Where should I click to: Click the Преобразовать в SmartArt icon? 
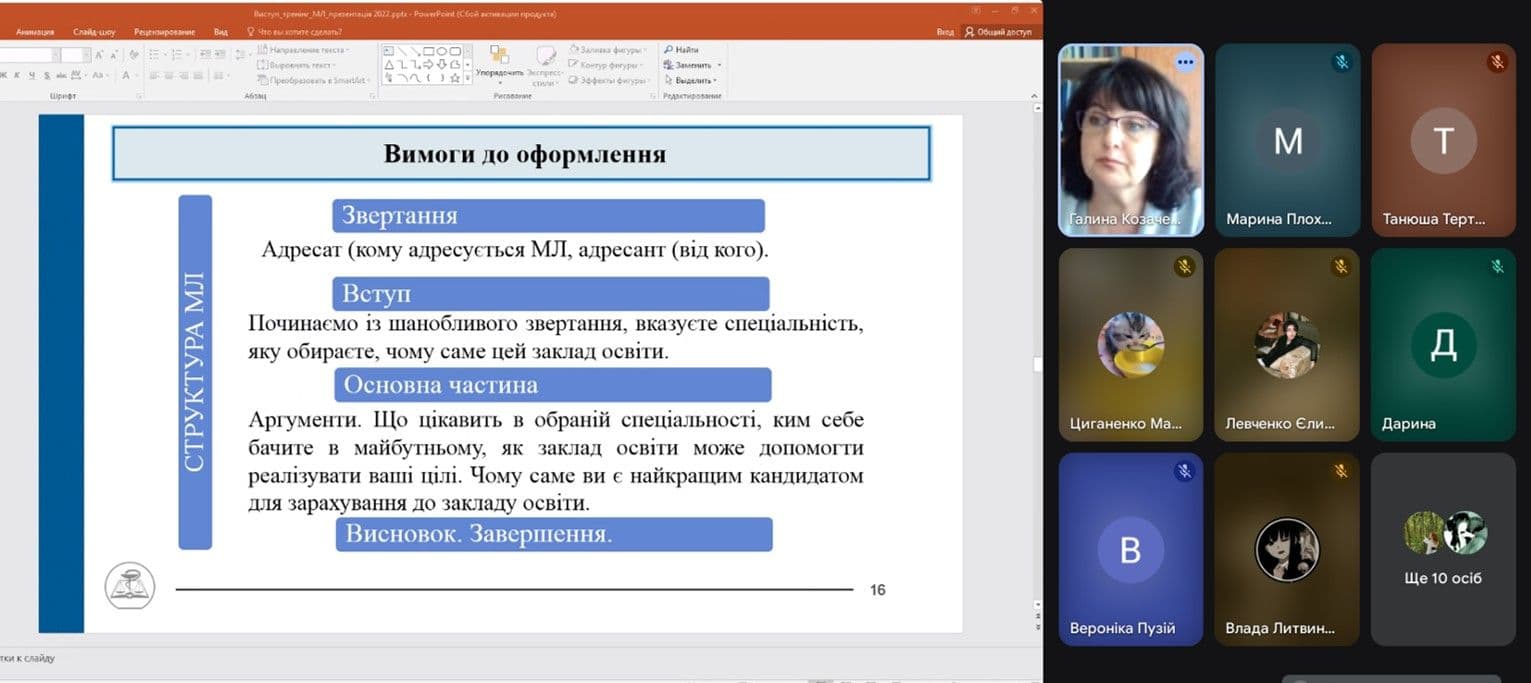click(263, 80)
